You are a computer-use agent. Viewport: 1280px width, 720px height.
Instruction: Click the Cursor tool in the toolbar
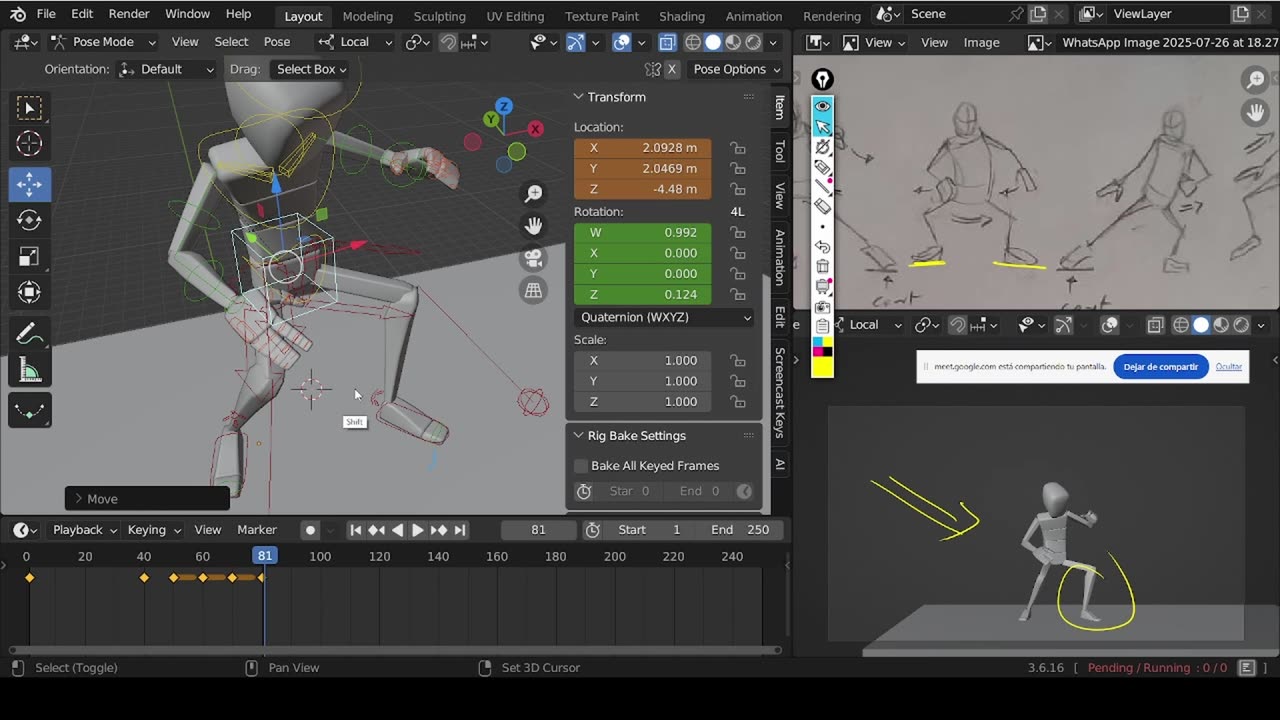pyautogui.click(x=29, y=144)
